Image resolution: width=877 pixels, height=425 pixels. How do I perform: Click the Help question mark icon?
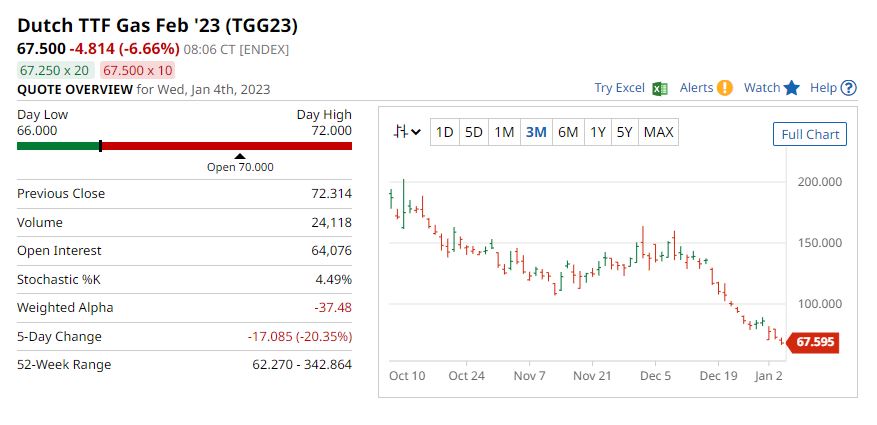point(848,88)
